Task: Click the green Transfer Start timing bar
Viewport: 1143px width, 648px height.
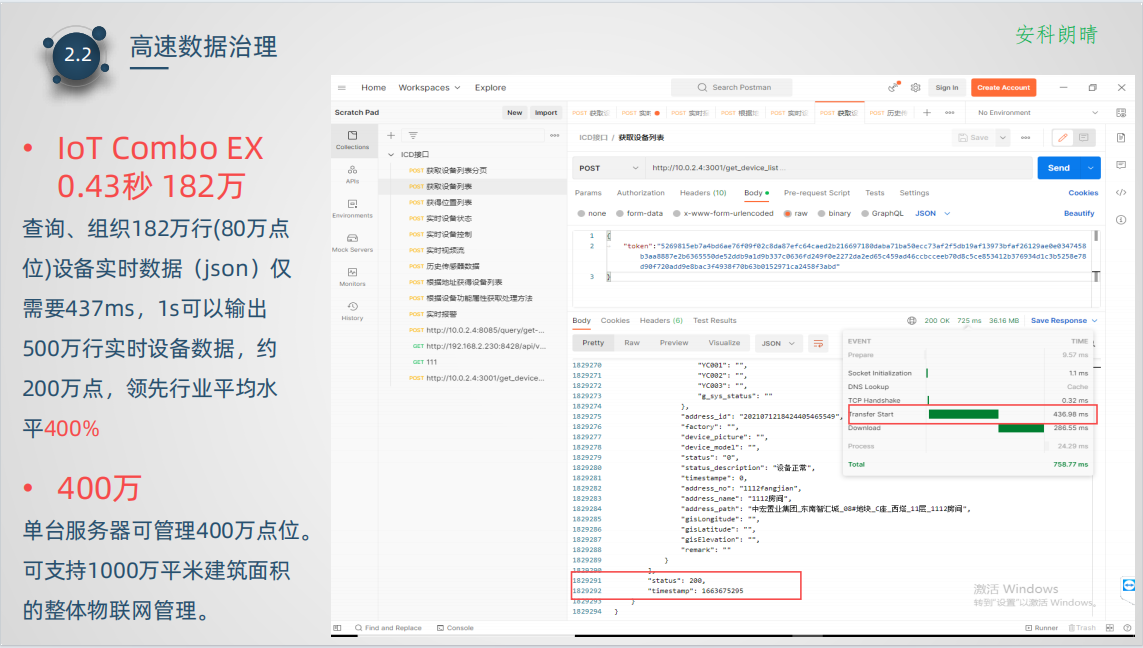Action: (963, 414)
